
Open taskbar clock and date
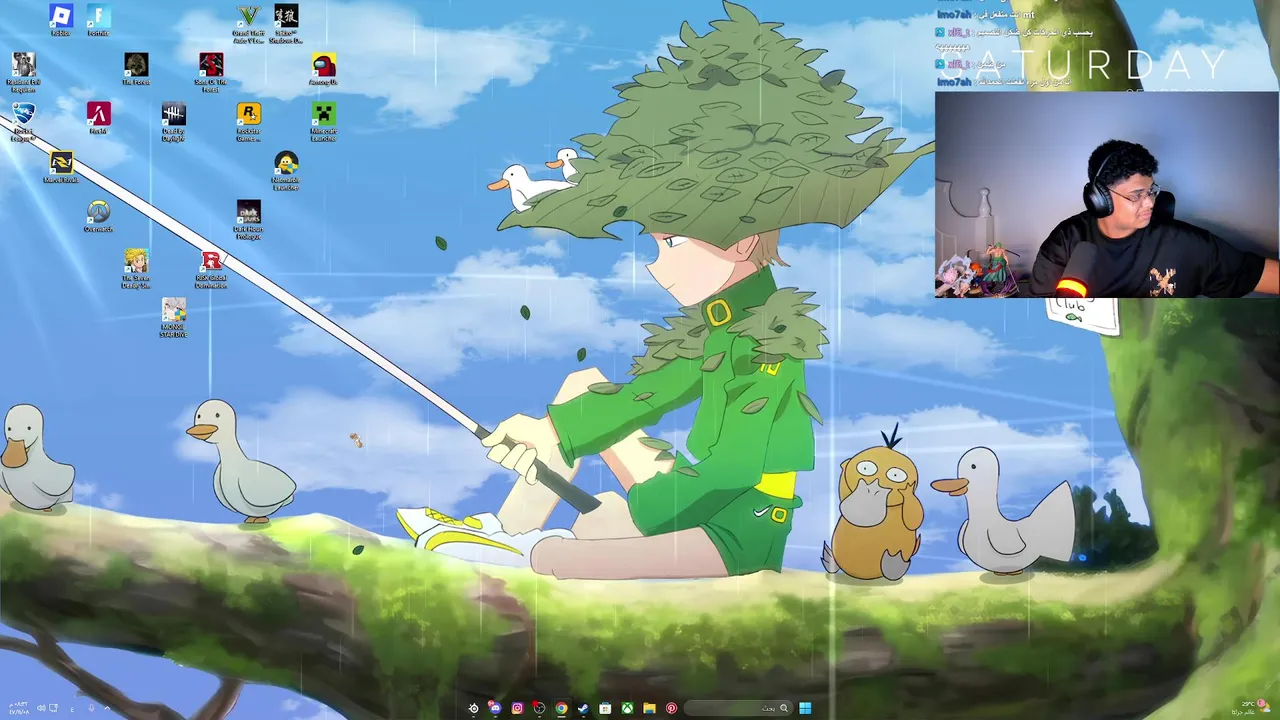click(18, 708)
